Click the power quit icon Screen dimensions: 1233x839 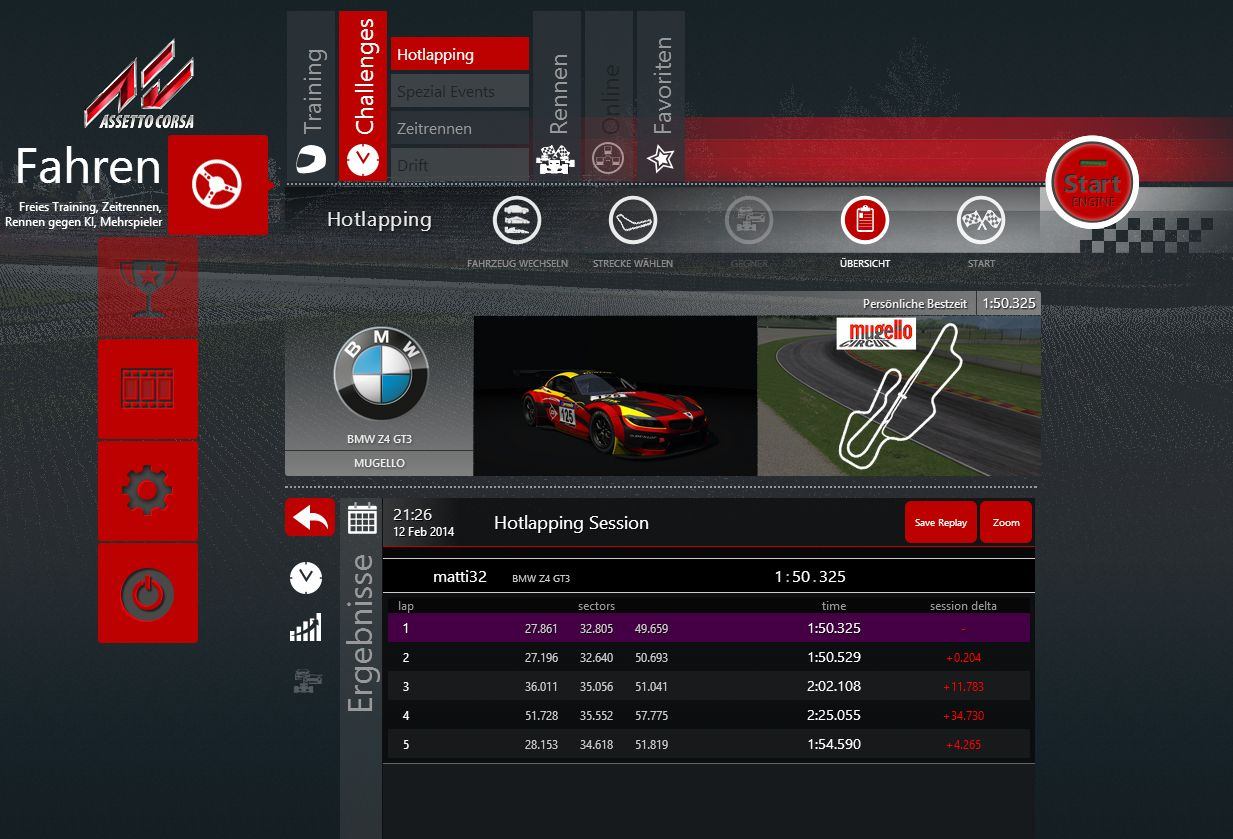[148, 593]
